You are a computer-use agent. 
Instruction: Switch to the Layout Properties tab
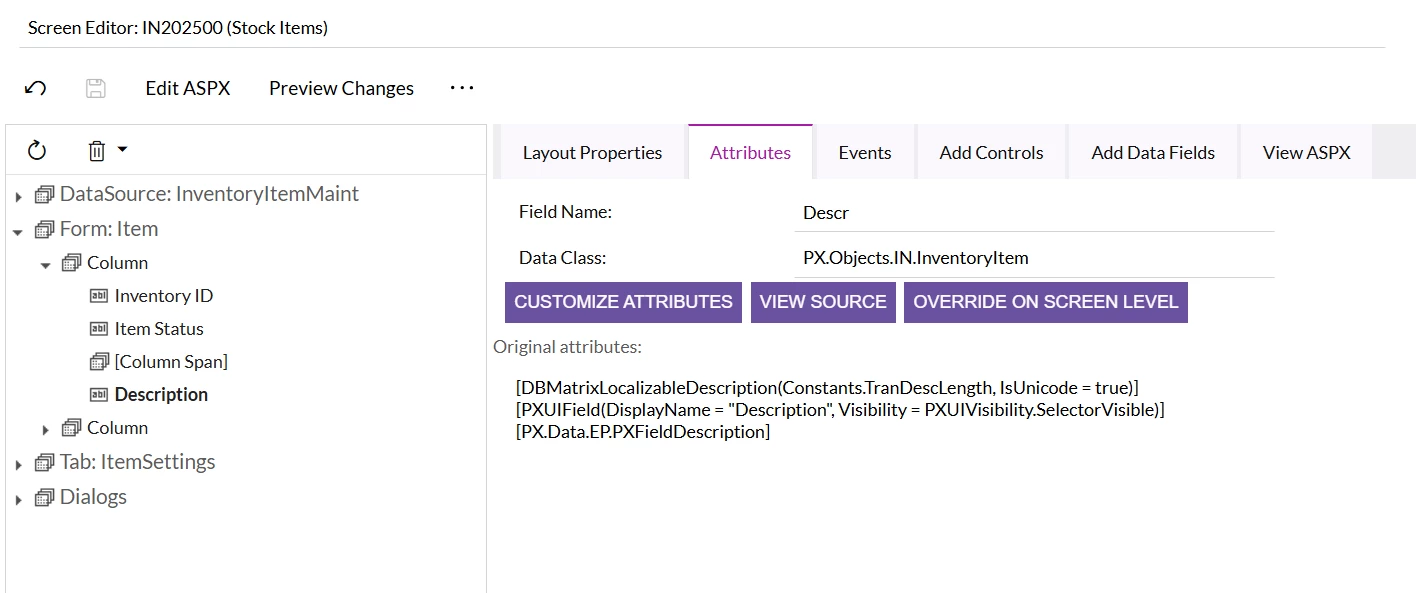point(592,153)
